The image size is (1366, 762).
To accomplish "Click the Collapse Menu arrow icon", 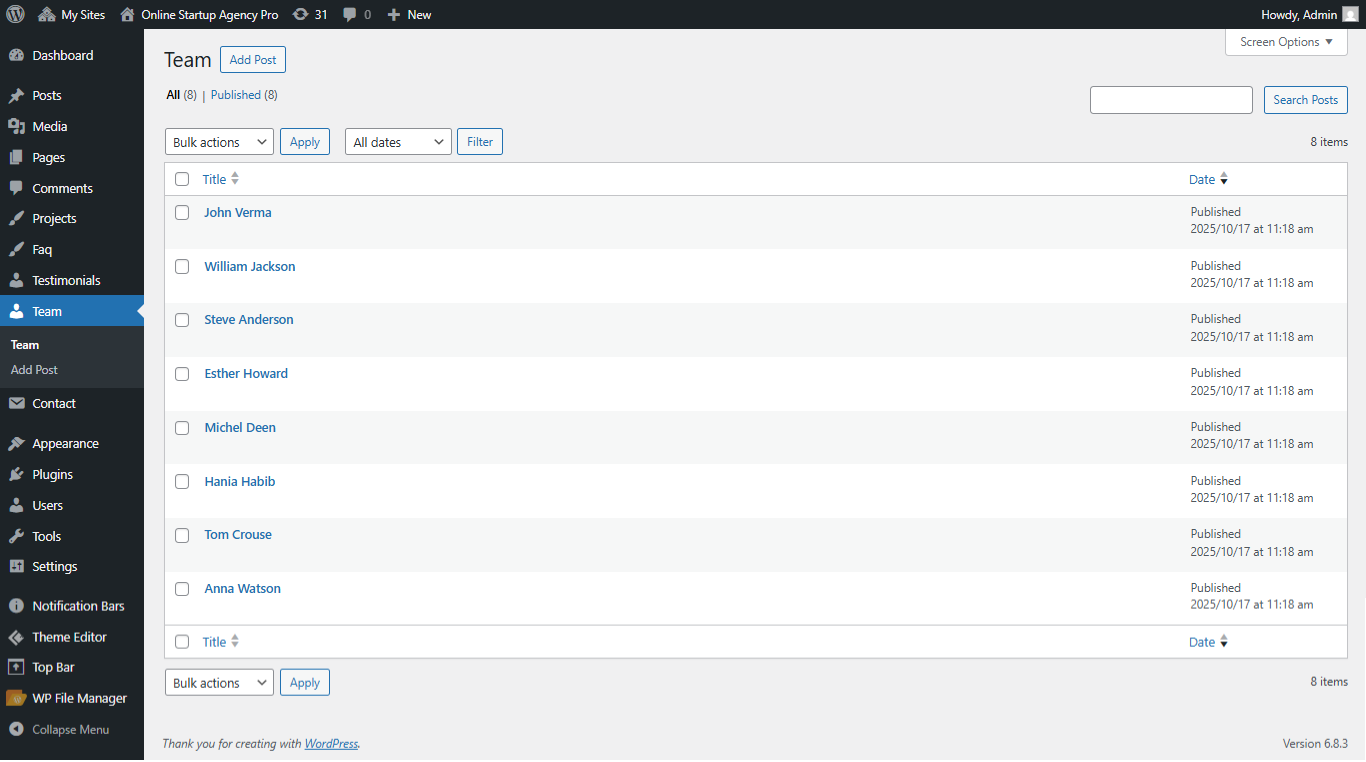I will click(16, 729).
